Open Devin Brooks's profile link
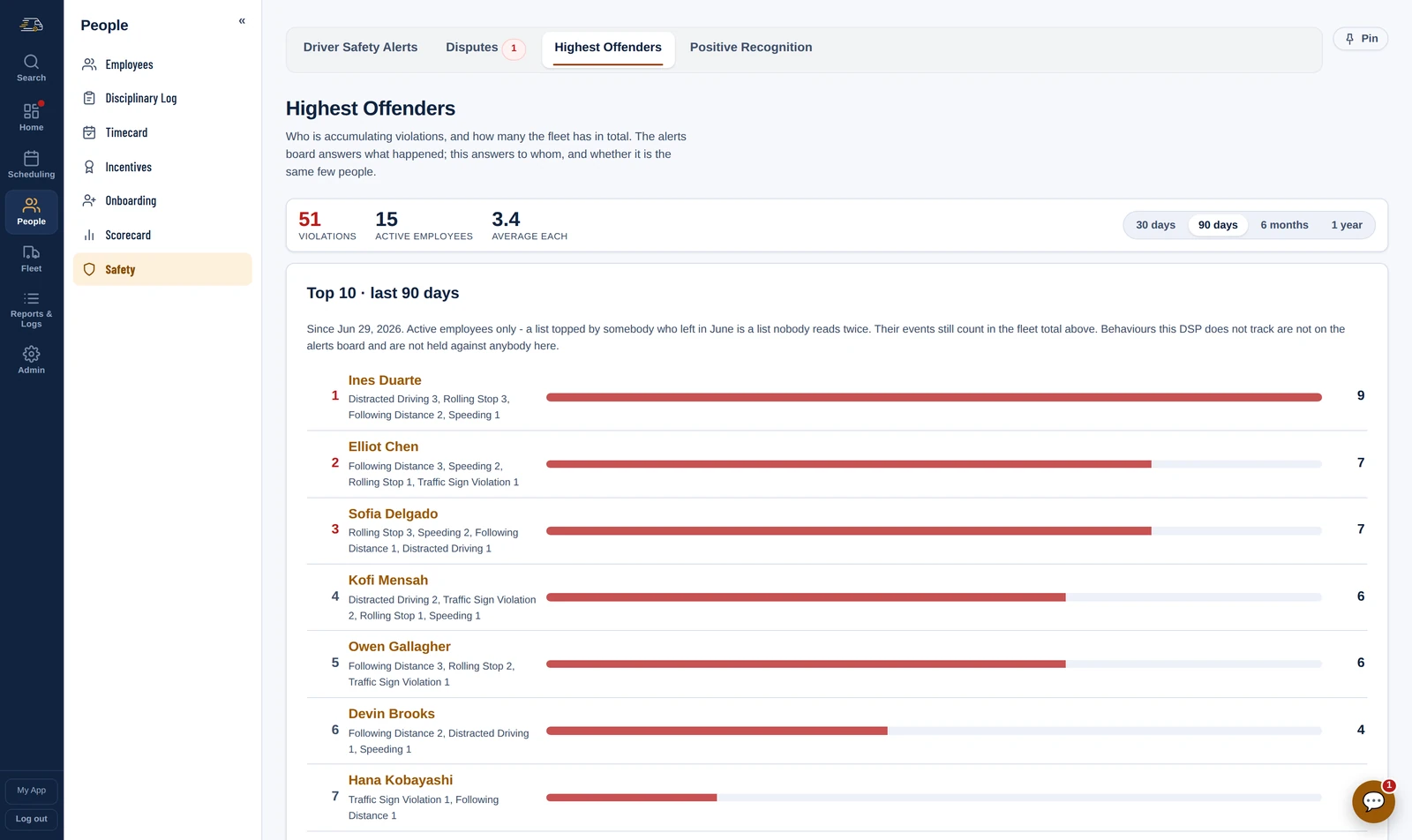 pyautogui.click(x=391, y=714)
